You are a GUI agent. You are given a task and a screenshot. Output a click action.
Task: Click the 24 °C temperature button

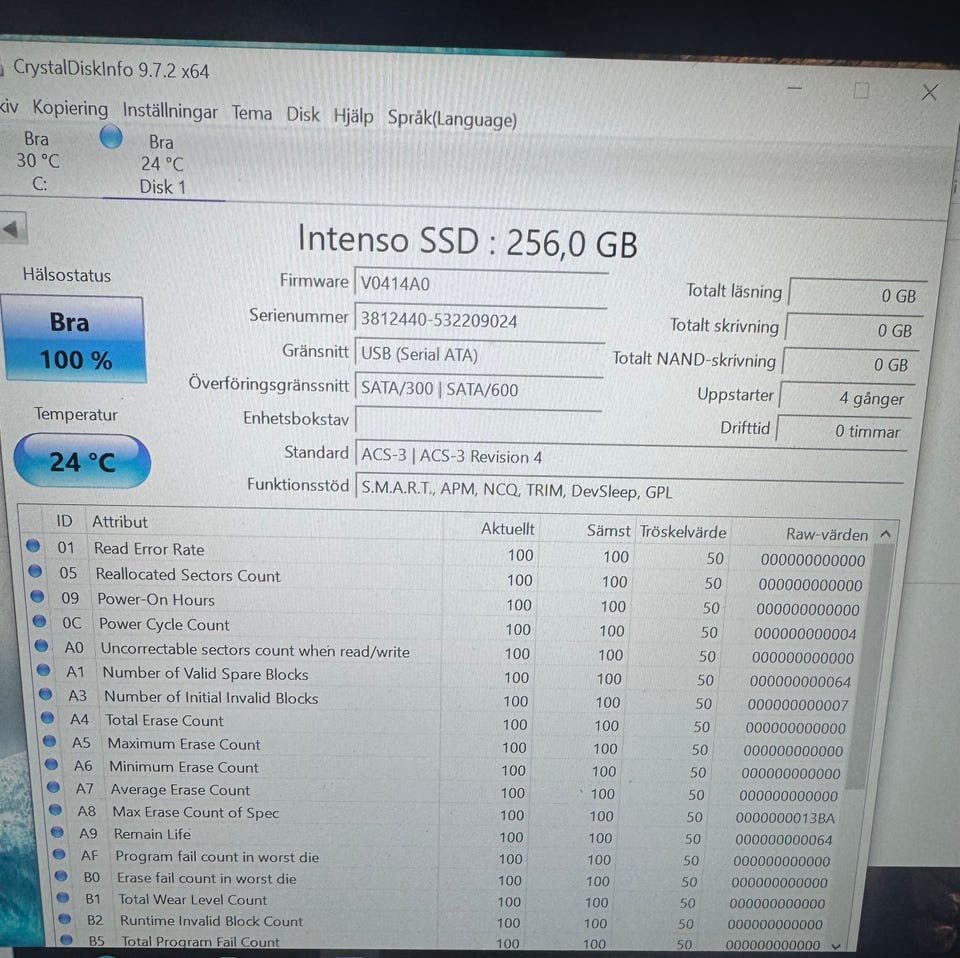tap(82, 462)
